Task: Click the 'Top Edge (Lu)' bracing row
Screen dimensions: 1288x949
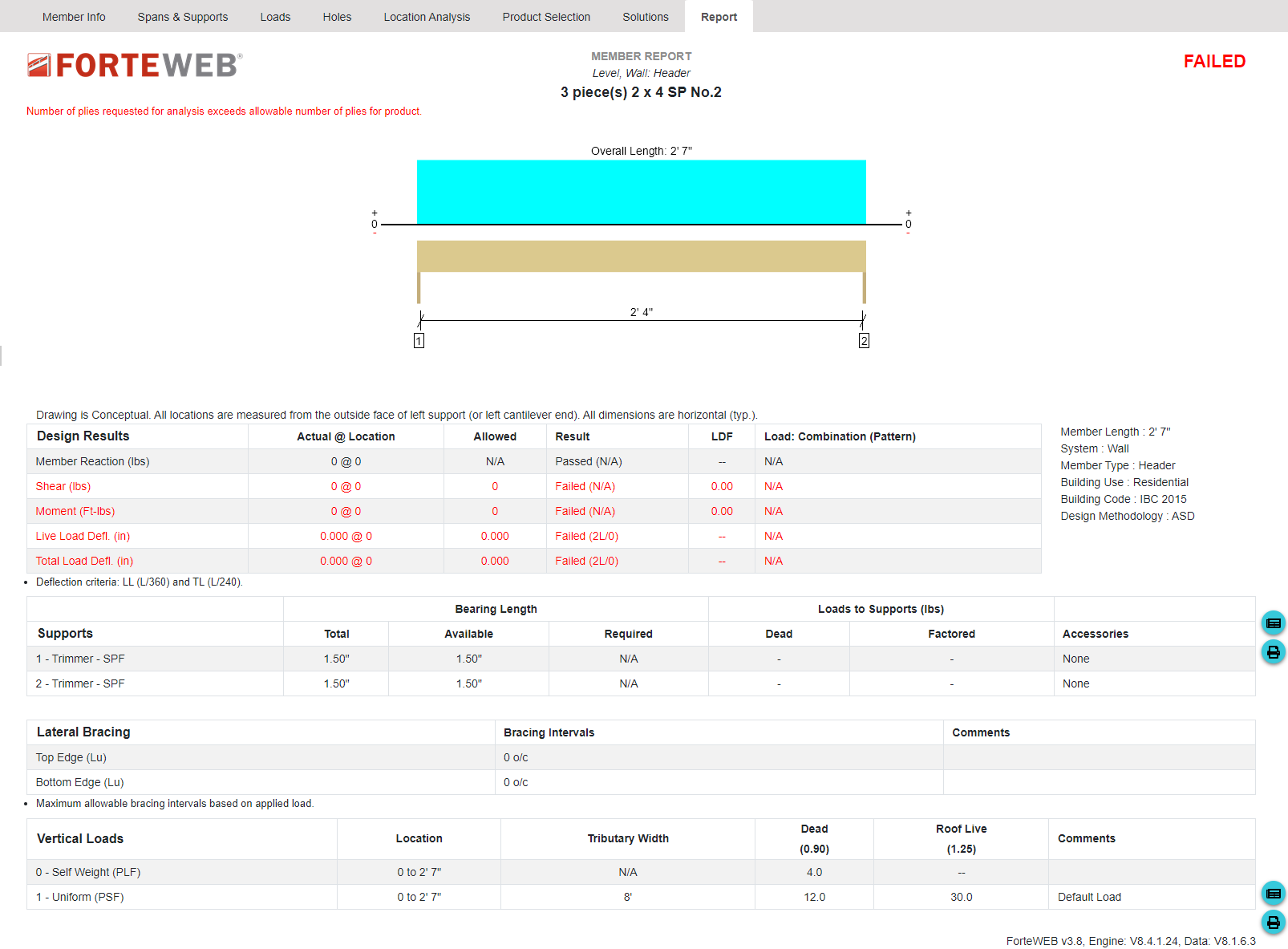Action: [641, 757]
